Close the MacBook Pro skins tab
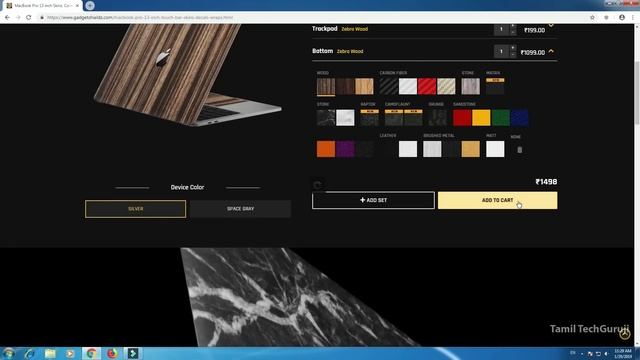Viewport: 640px width, 360px height. tap(77, 6)
